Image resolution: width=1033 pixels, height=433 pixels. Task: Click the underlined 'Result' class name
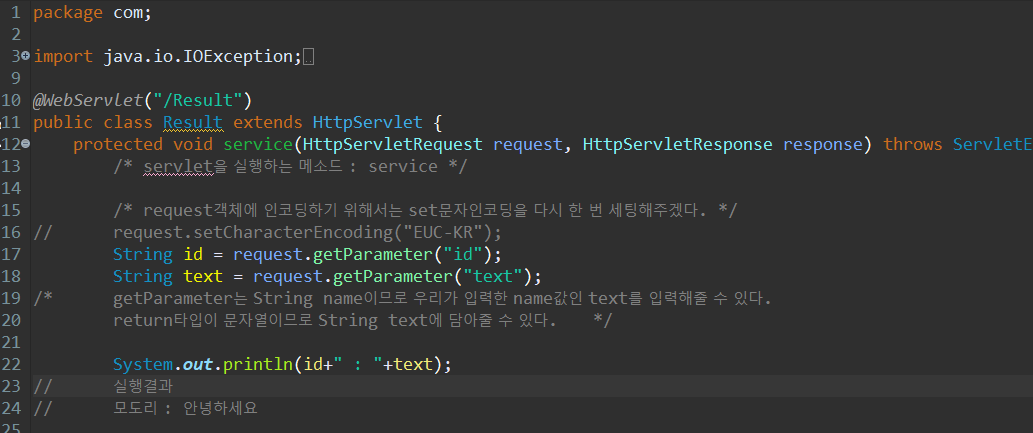(192, 122)
